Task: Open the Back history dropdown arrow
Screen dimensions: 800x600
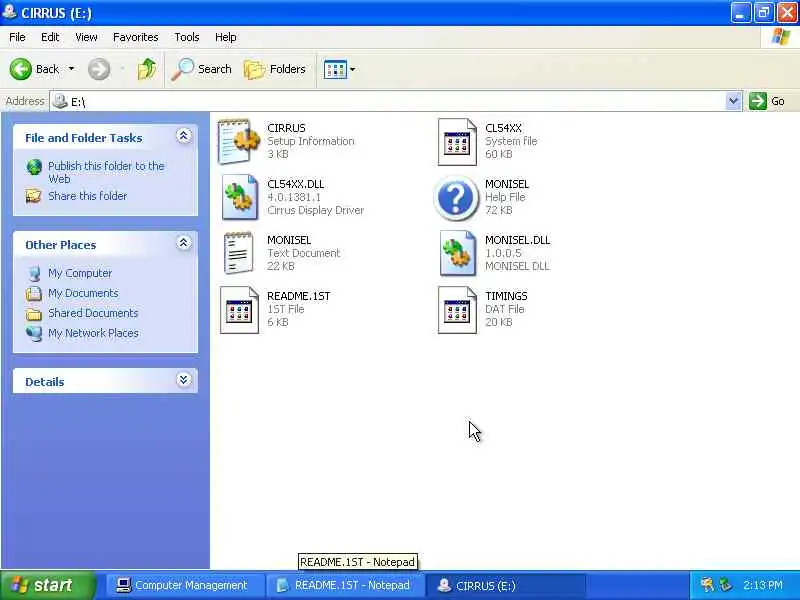Action: pyautogui.click(x=71, y=69)
